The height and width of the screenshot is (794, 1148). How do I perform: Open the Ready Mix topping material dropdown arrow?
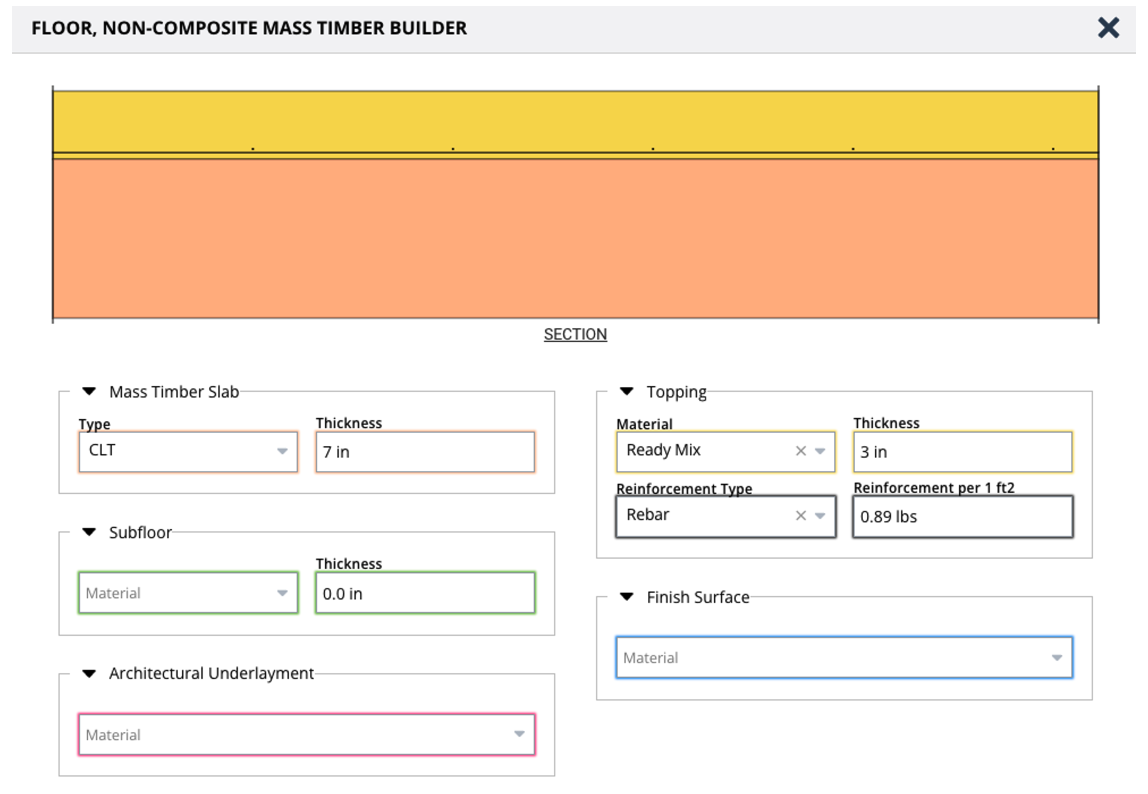(x=820, y=451)
